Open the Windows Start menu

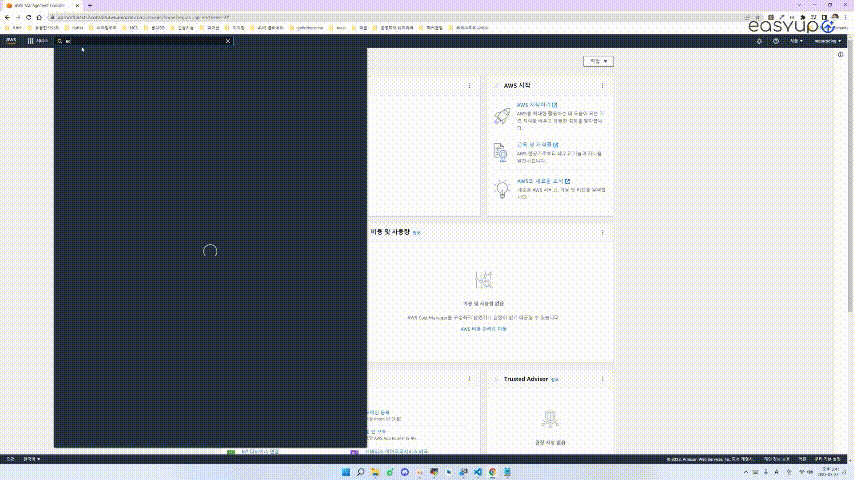346,472
